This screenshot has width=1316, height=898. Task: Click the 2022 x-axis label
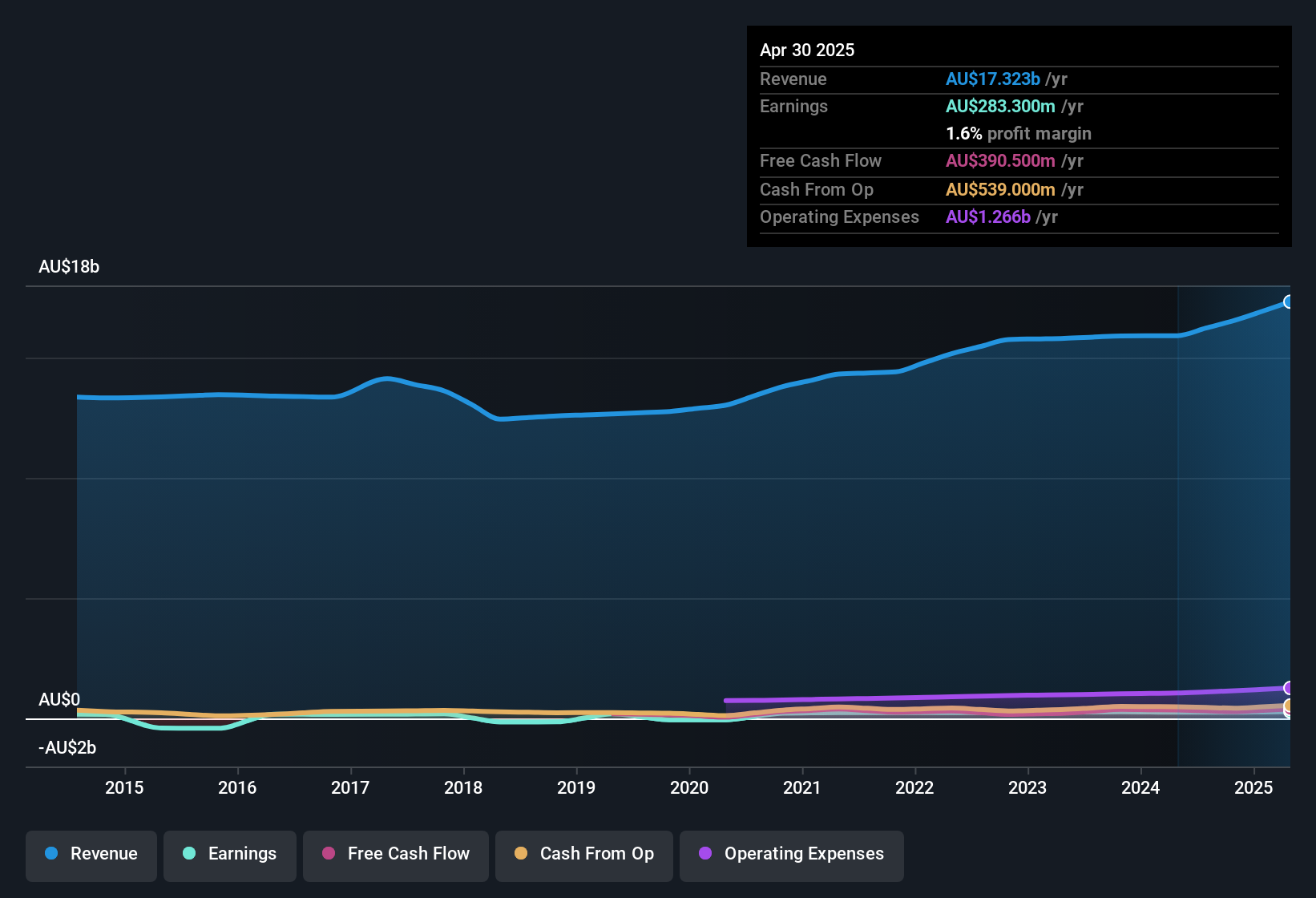coord(914,787)
